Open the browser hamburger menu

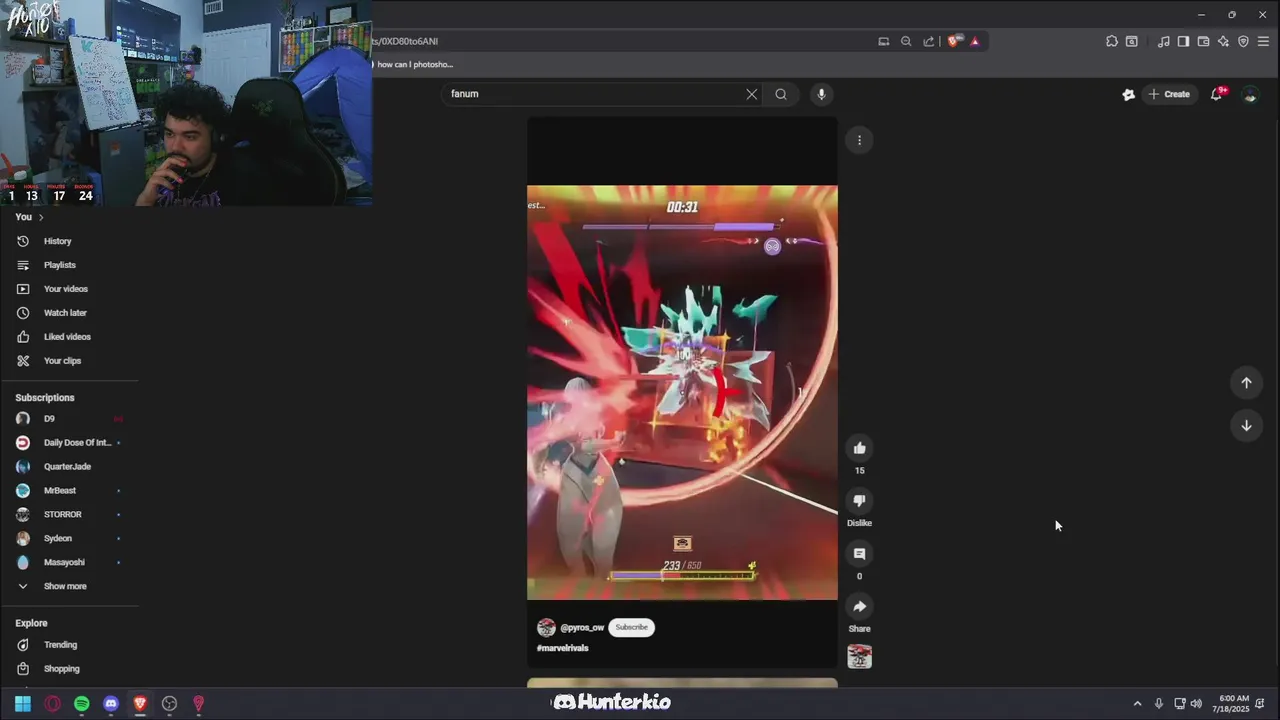coord(1264,41)
